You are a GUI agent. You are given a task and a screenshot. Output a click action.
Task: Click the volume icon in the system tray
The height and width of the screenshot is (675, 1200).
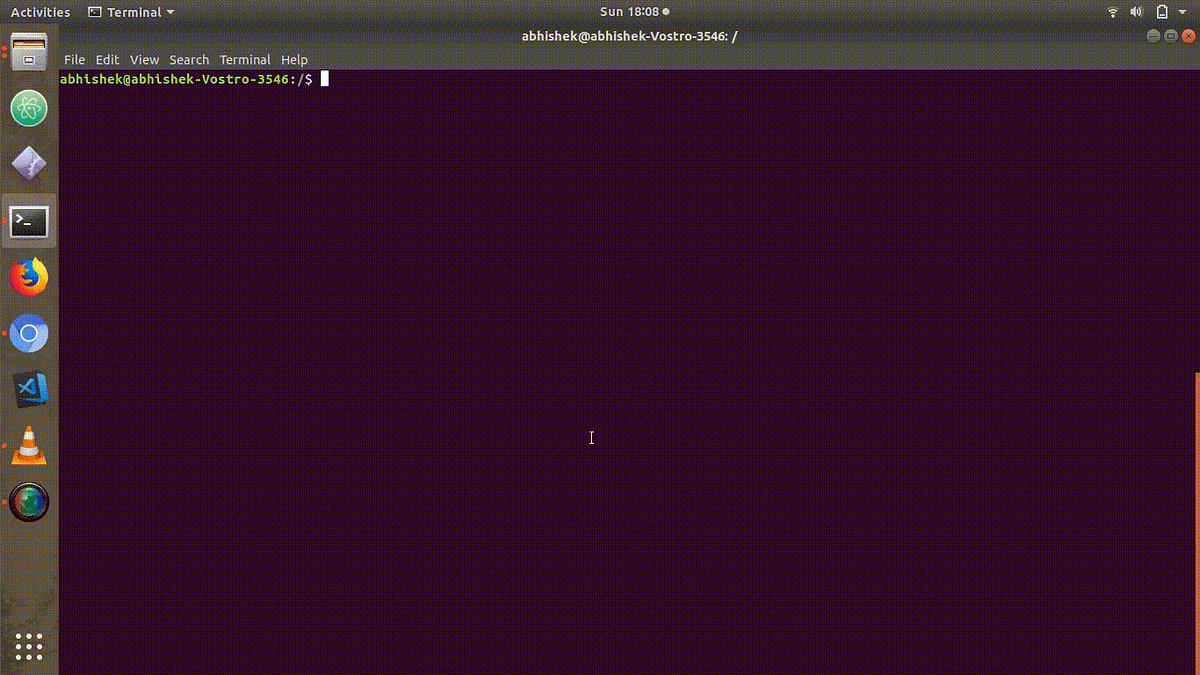coord(1136,12)
